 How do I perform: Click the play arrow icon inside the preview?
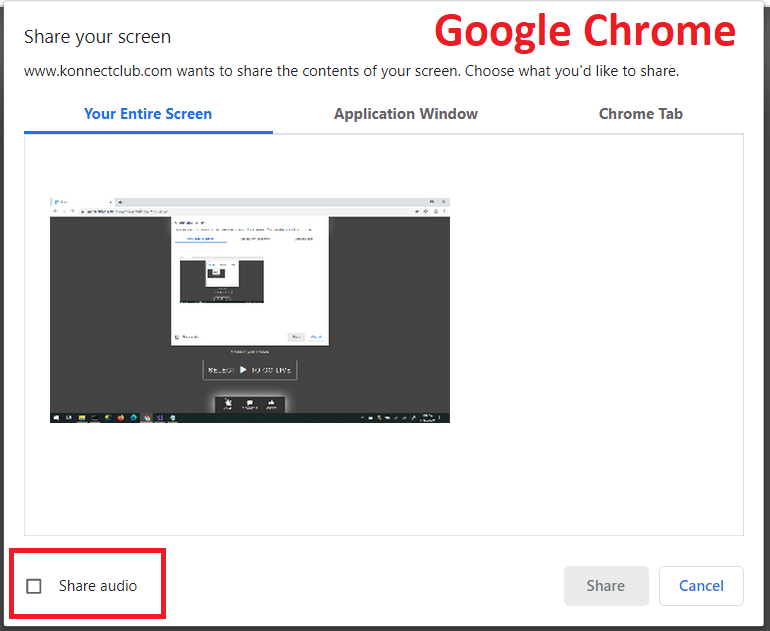tap(243, 369)
